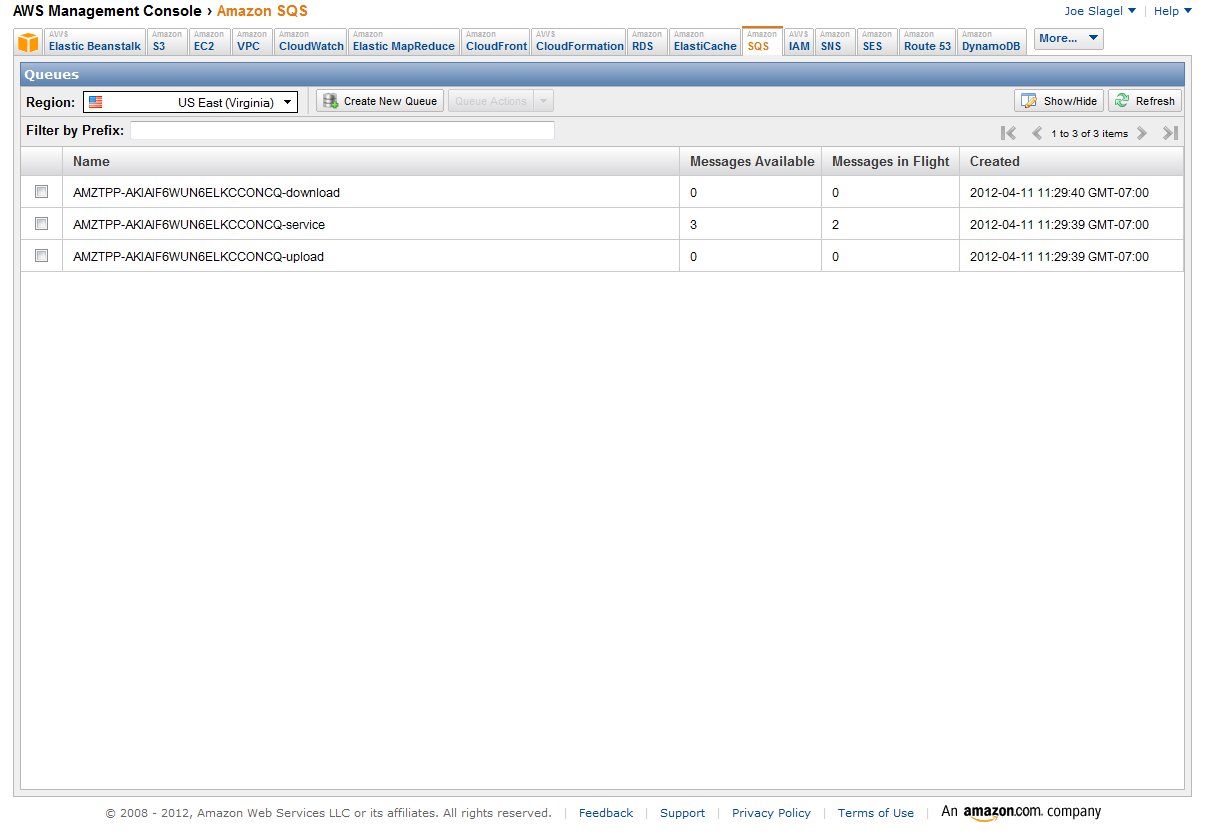Open the Support link in footer
Screen dimensions: 1210x834
[683, 813]
